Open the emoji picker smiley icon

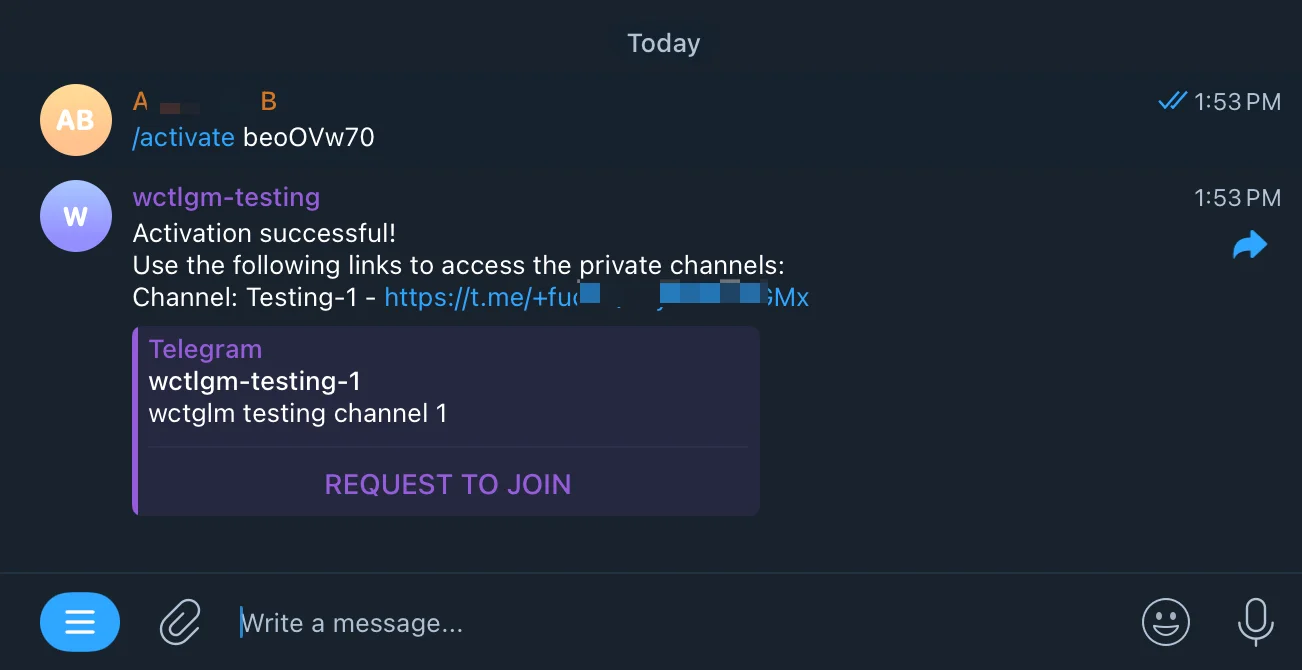(x=1166, y=622)
